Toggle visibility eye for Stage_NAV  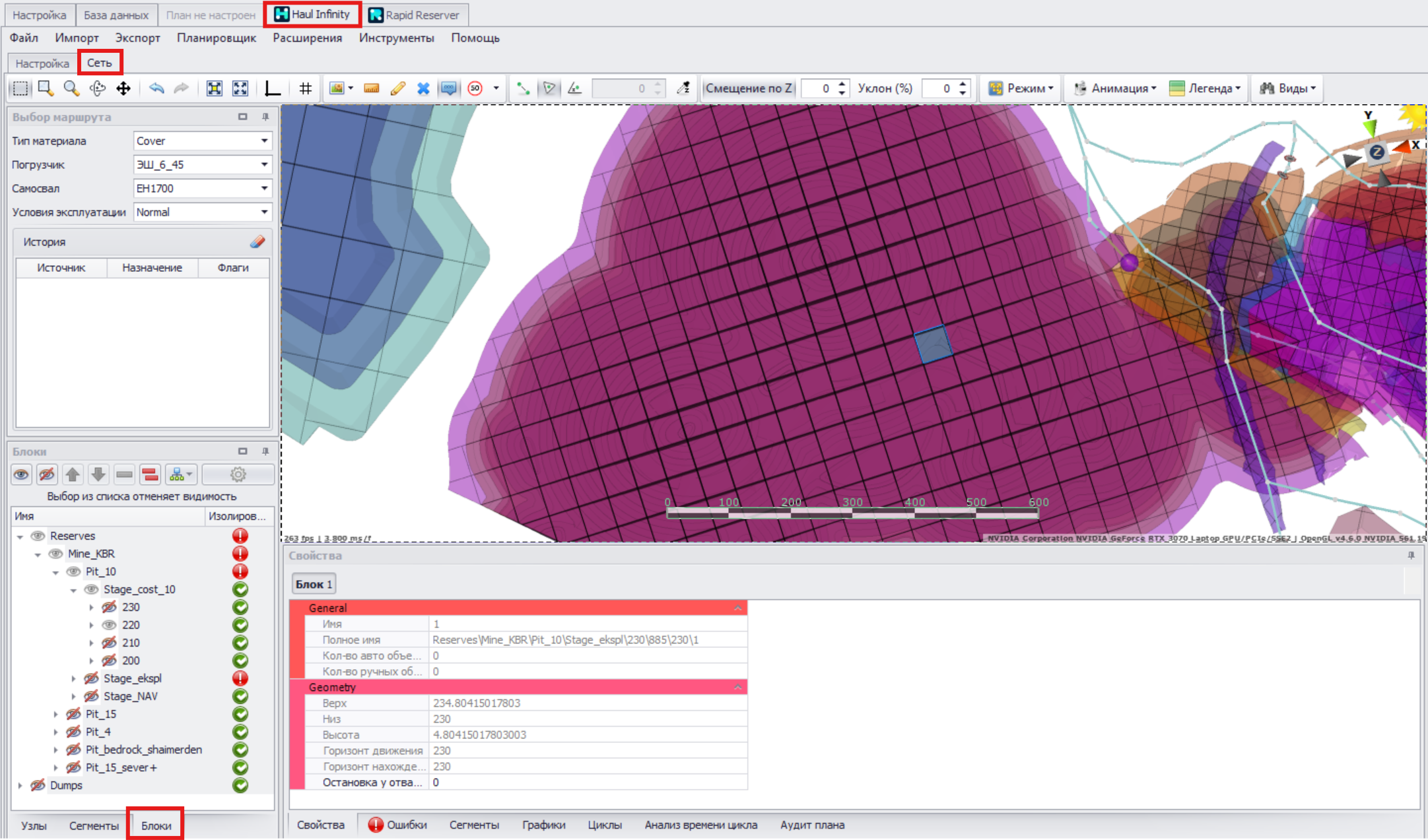pyautogui.click(x=92, y=696)
